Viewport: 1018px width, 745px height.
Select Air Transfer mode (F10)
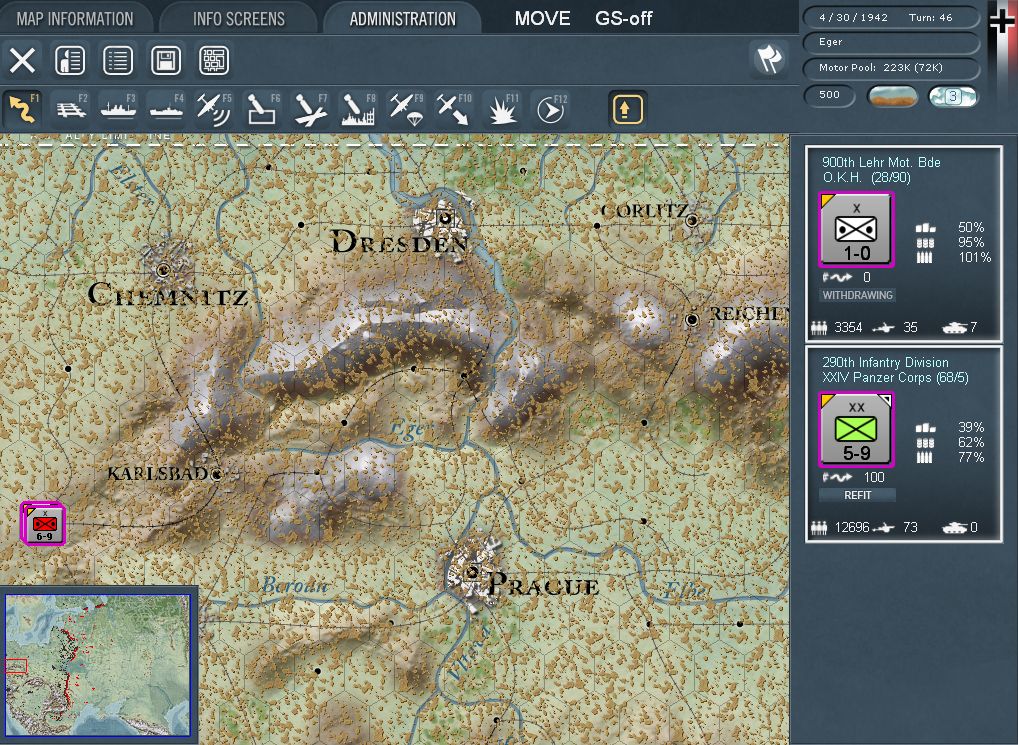point(454,109)
